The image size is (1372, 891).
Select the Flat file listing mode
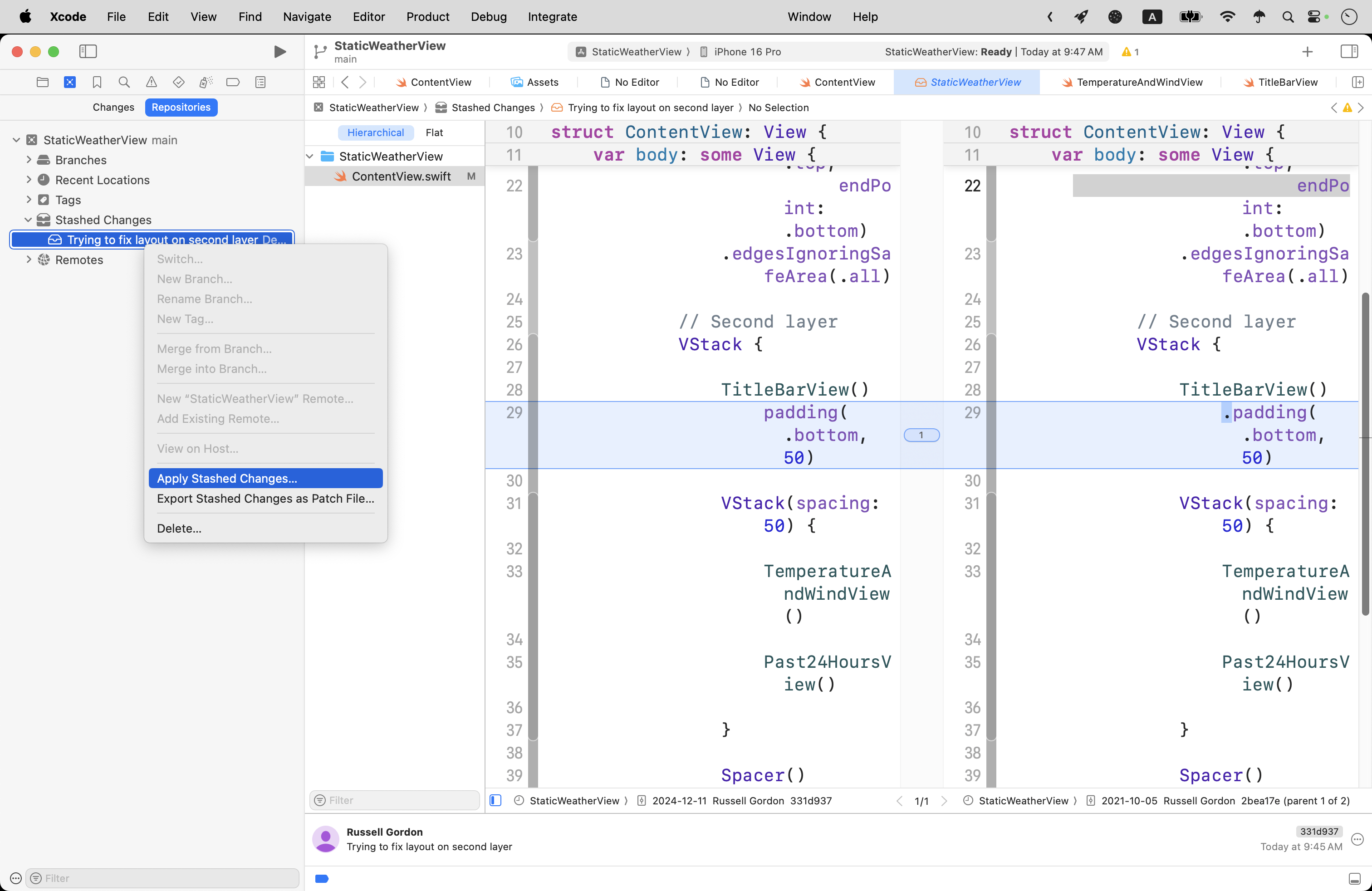[434, 132]
